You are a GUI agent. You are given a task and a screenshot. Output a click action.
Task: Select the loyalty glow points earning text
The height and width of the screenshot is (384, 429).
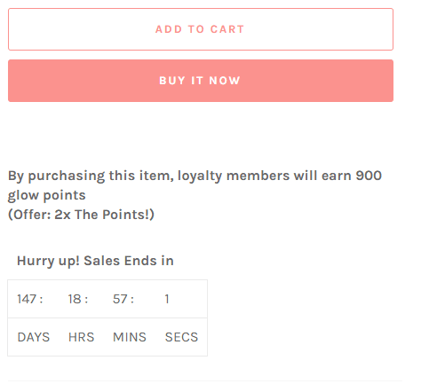pyautogui.click(x=195, y=185)
